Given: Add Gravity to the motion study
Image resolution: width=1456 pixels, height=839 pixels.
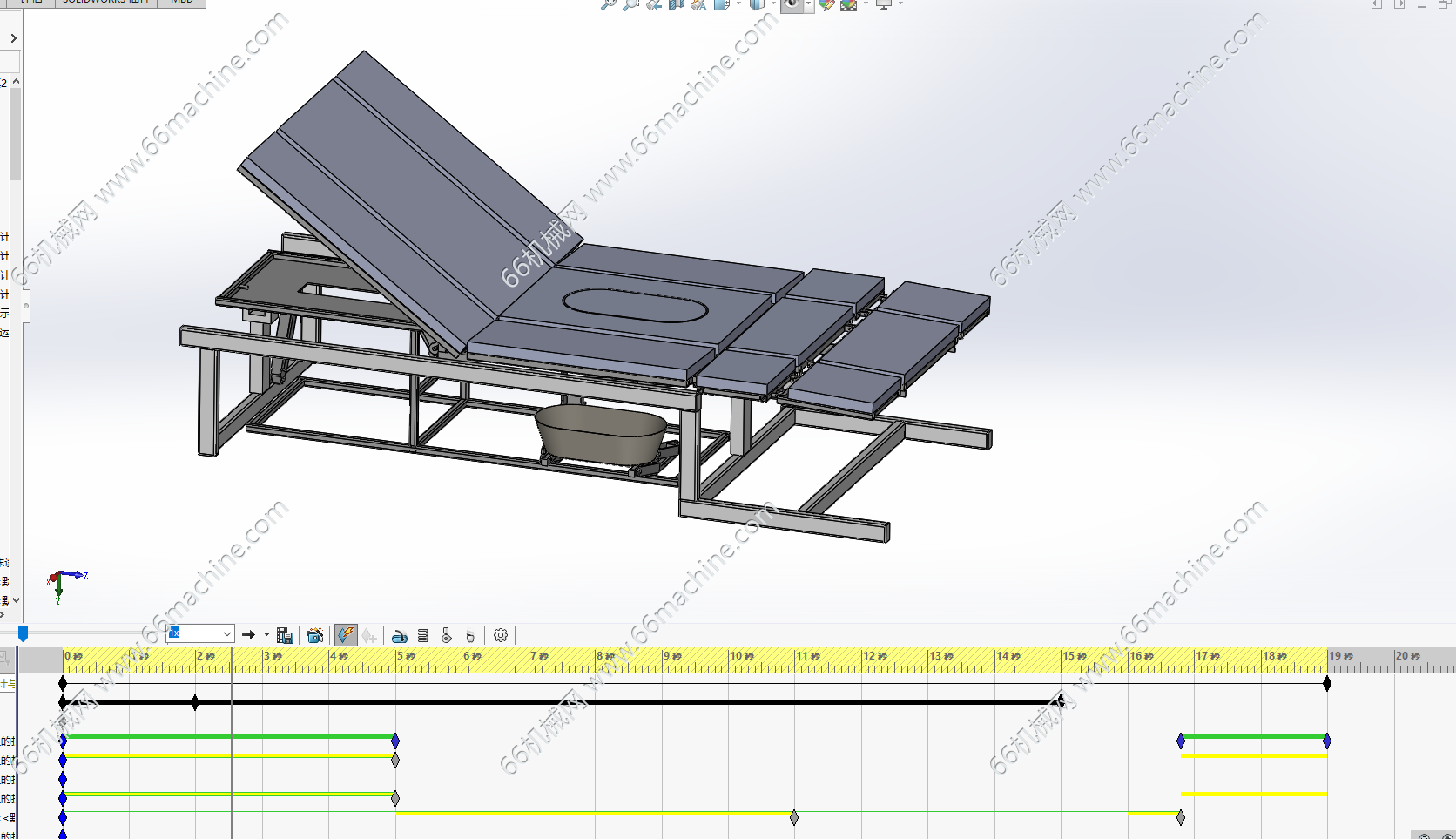Looking at the screenshot, I should [x=470, y=635].
